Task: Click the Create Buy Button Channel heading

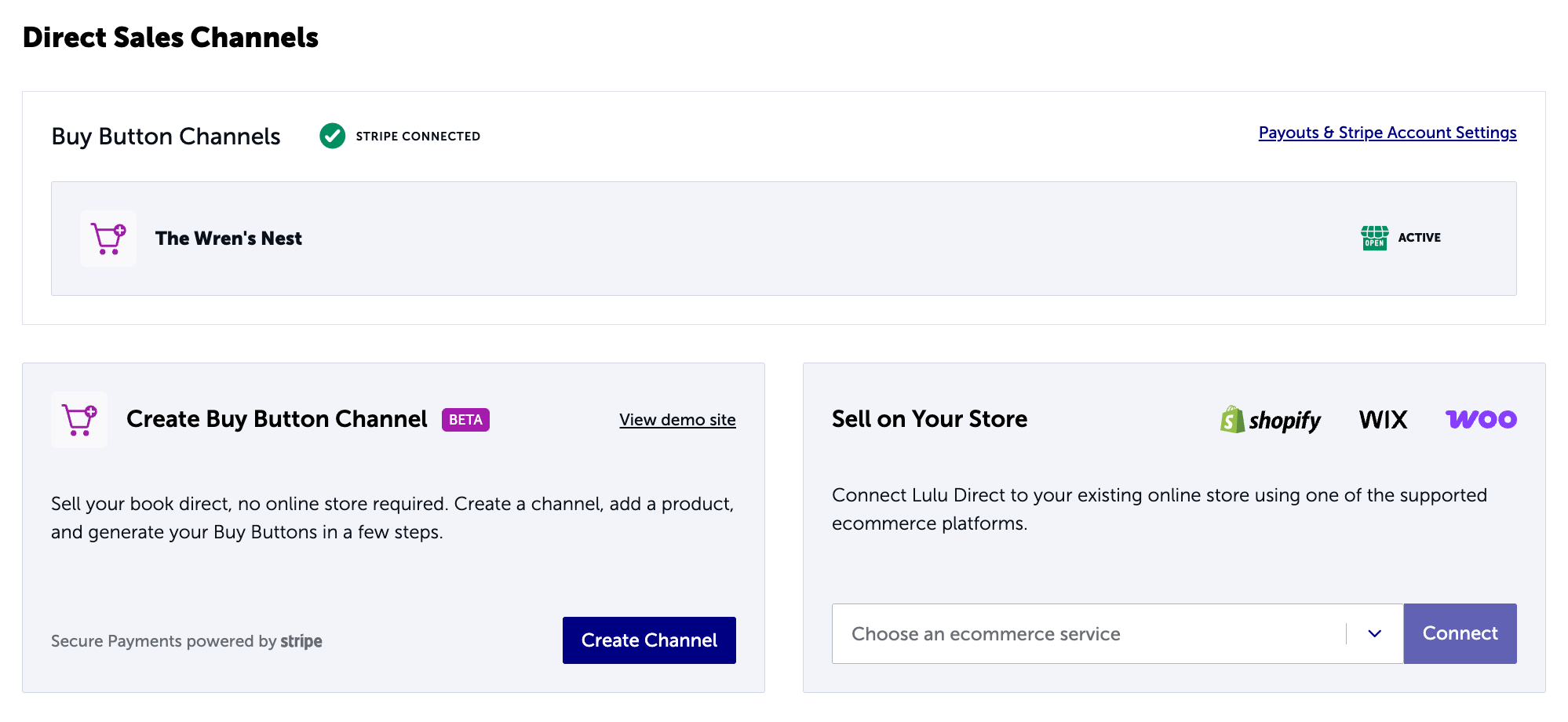Action: click(x=277, y=419)
